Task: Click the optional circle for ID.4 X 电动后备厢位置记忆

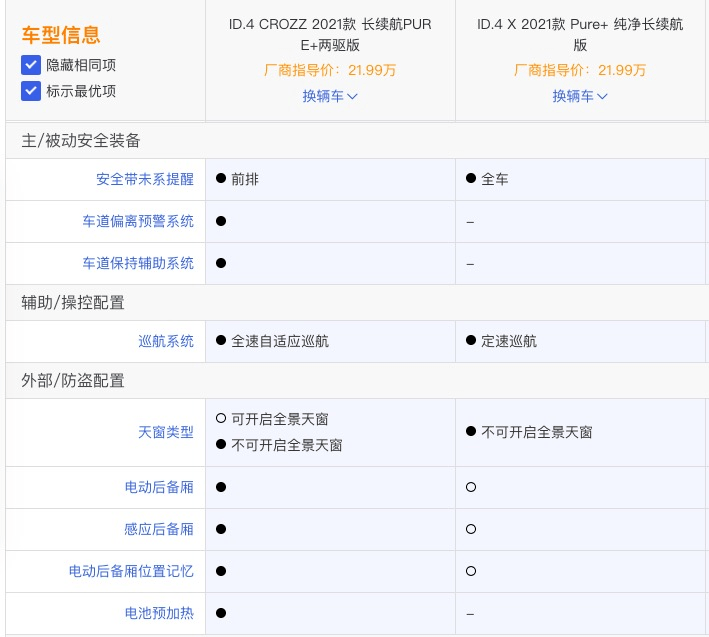Action: [471, 571]
